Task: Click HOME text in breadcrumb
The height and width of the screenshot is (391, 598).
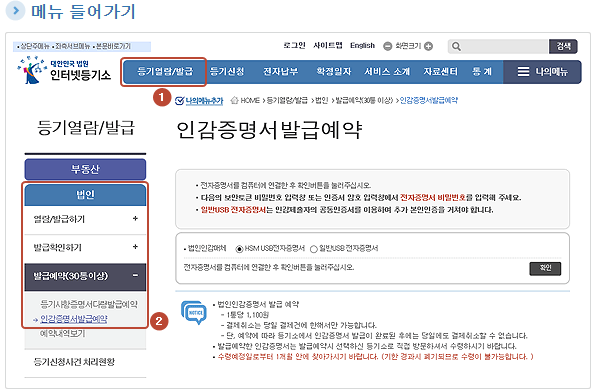Action: [x=250, y=100]
